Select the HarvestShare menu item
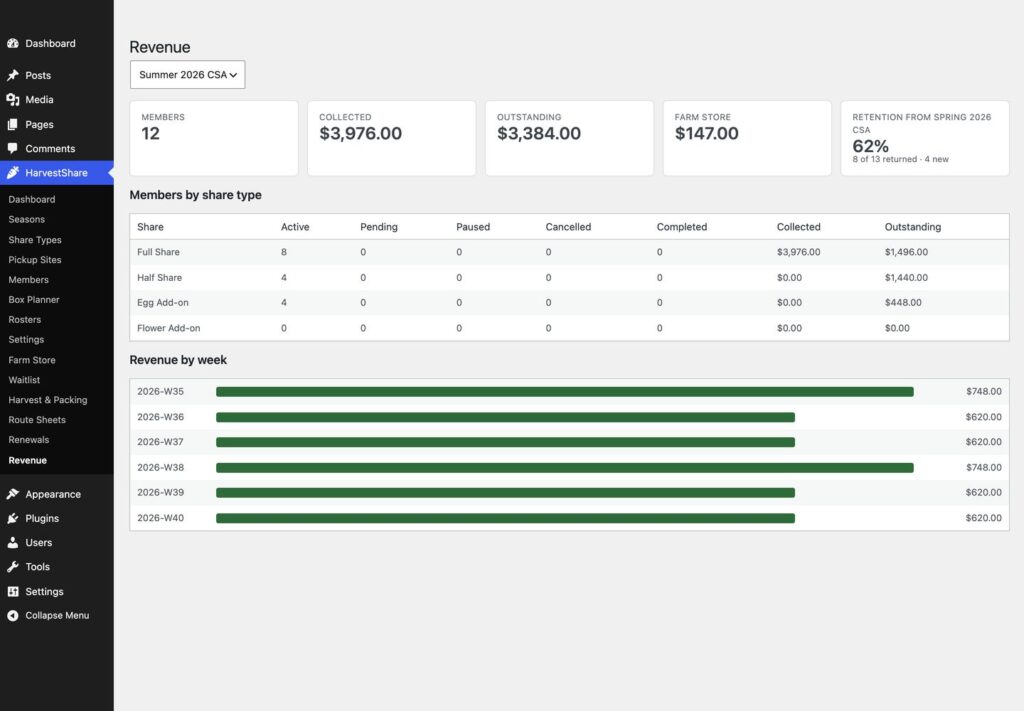The height and width of the screenshot is (711, 1024). pyautogui.click(x=57, y=172)
